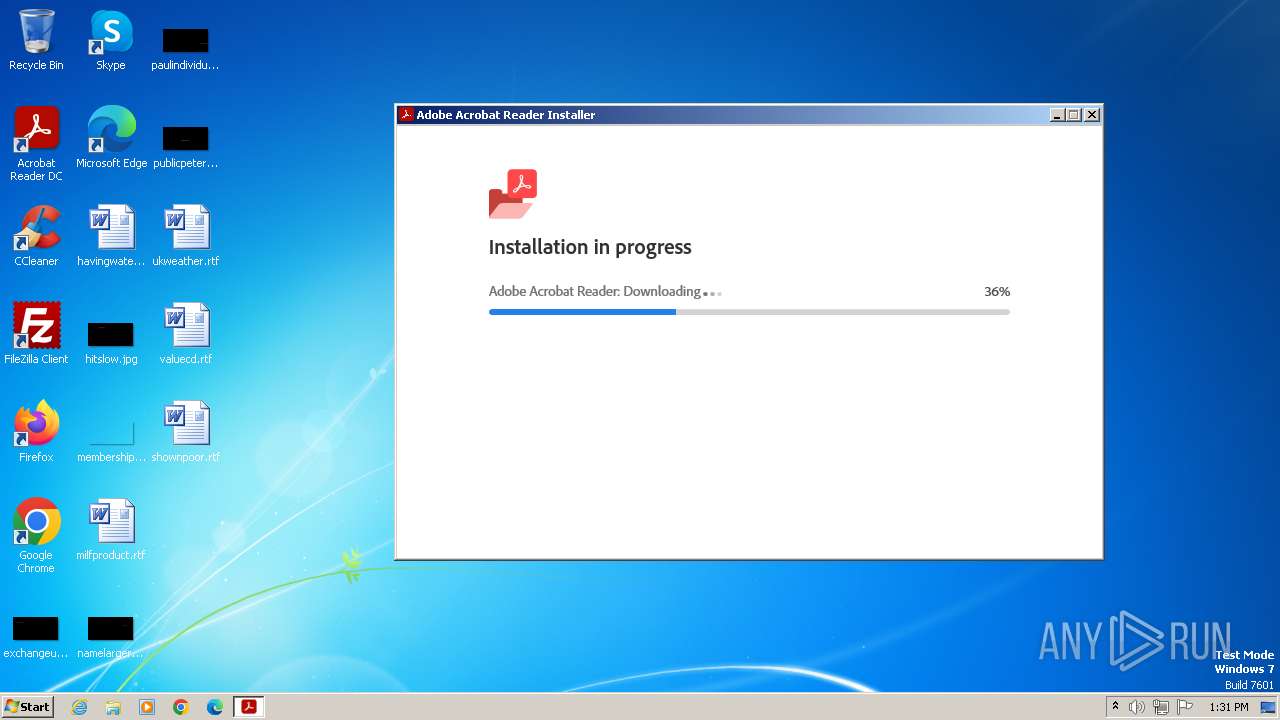Switch to Adobe installer taskbar button
Viewport: 1280px width, 720px height.
click(x=249, y=707)
